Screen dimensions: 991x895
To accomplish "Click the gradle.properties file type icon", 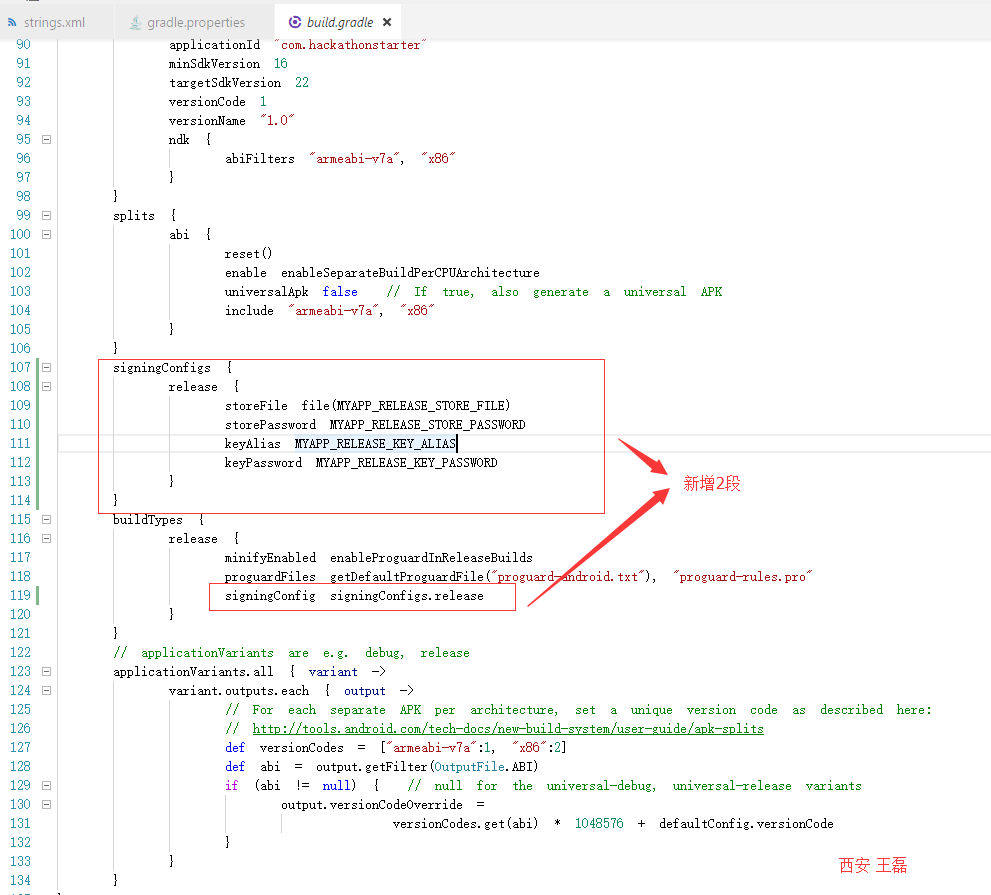I will (136, 22).
